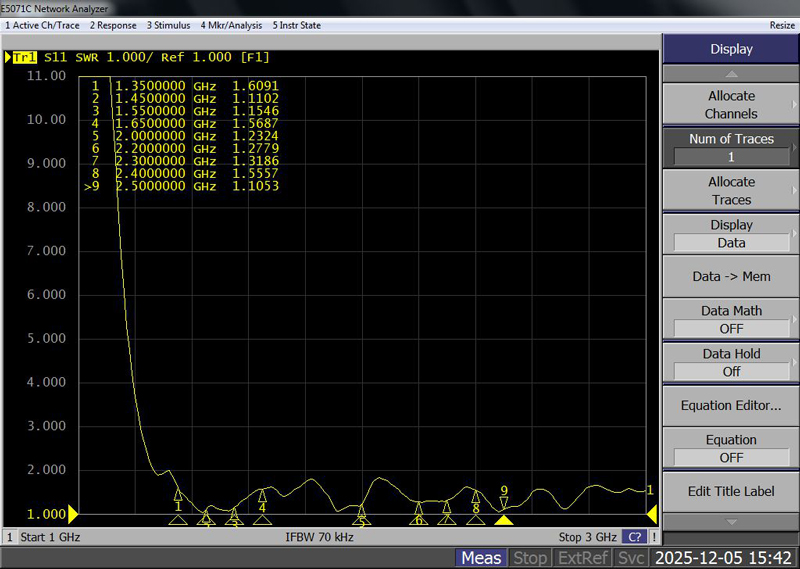
Task: Select marker 1 triangle at 1.35 GHz
Action: tap(178, 494)
